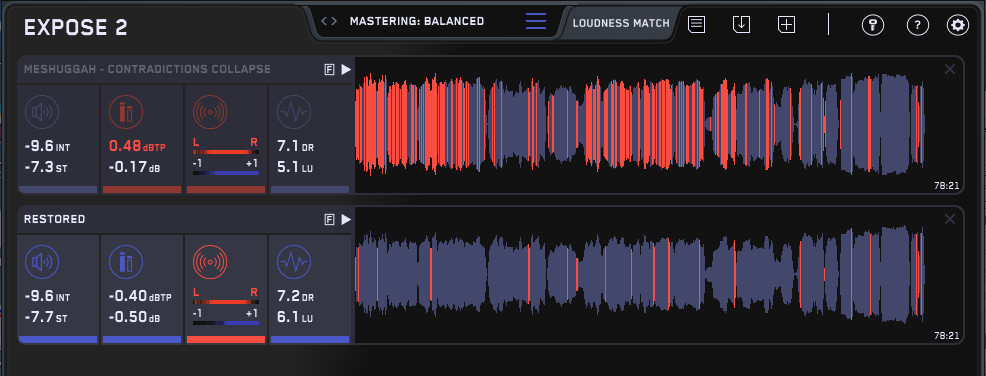The image size is (986, 376).
Task: Toggle the Loudness Match button
Action: pos(621,24)
